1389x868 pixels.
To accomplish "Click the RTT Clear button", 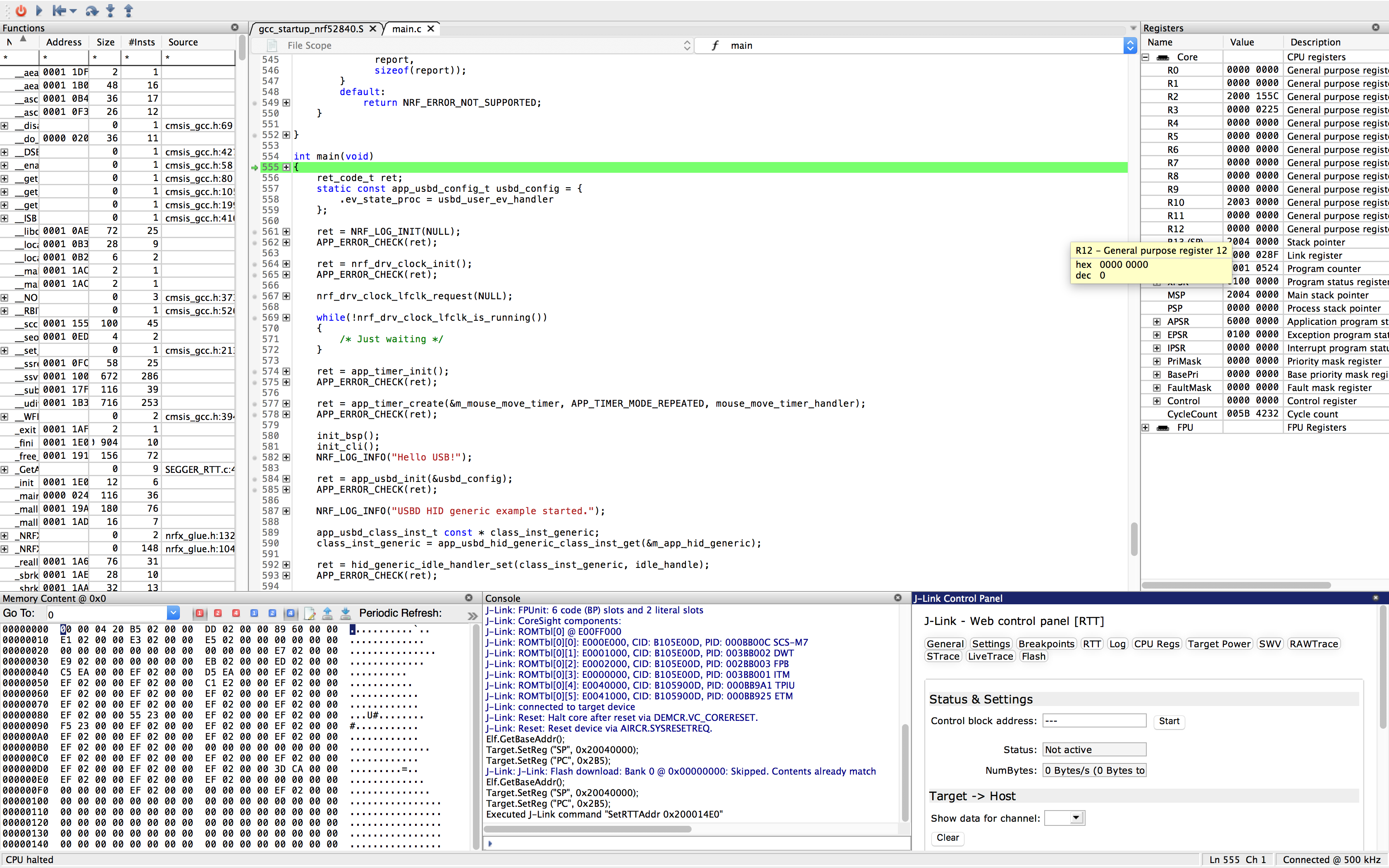I will [947, 838].
